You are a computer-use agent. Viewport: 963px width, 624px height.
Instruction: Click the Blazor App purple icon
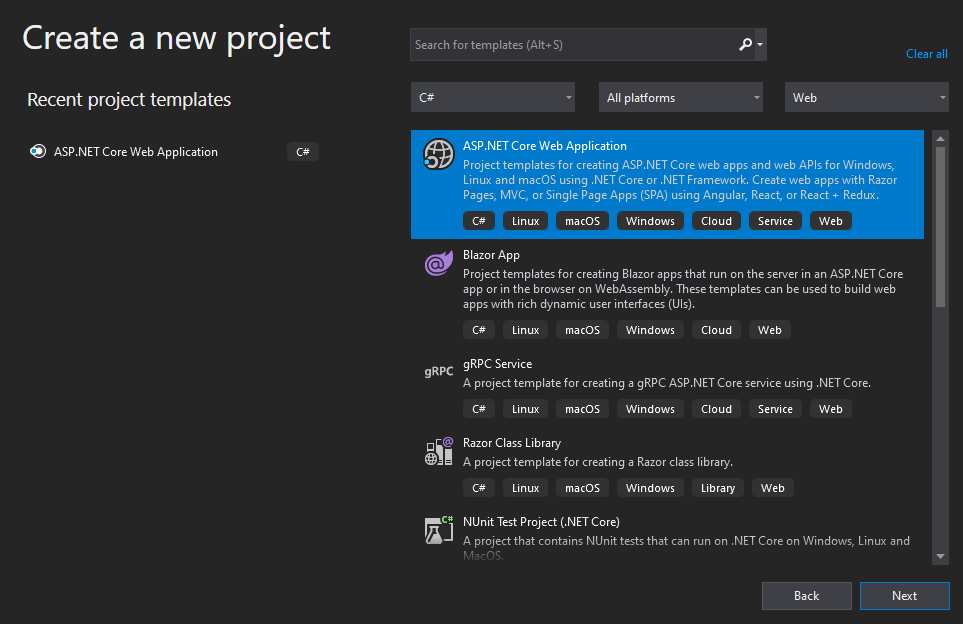[x=439, y=264]
